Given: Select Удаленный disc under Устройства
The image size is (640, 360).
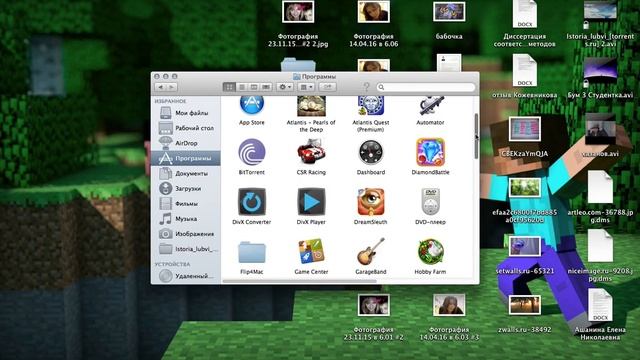Looking at the screenshot, I should [x=186, y=276].
